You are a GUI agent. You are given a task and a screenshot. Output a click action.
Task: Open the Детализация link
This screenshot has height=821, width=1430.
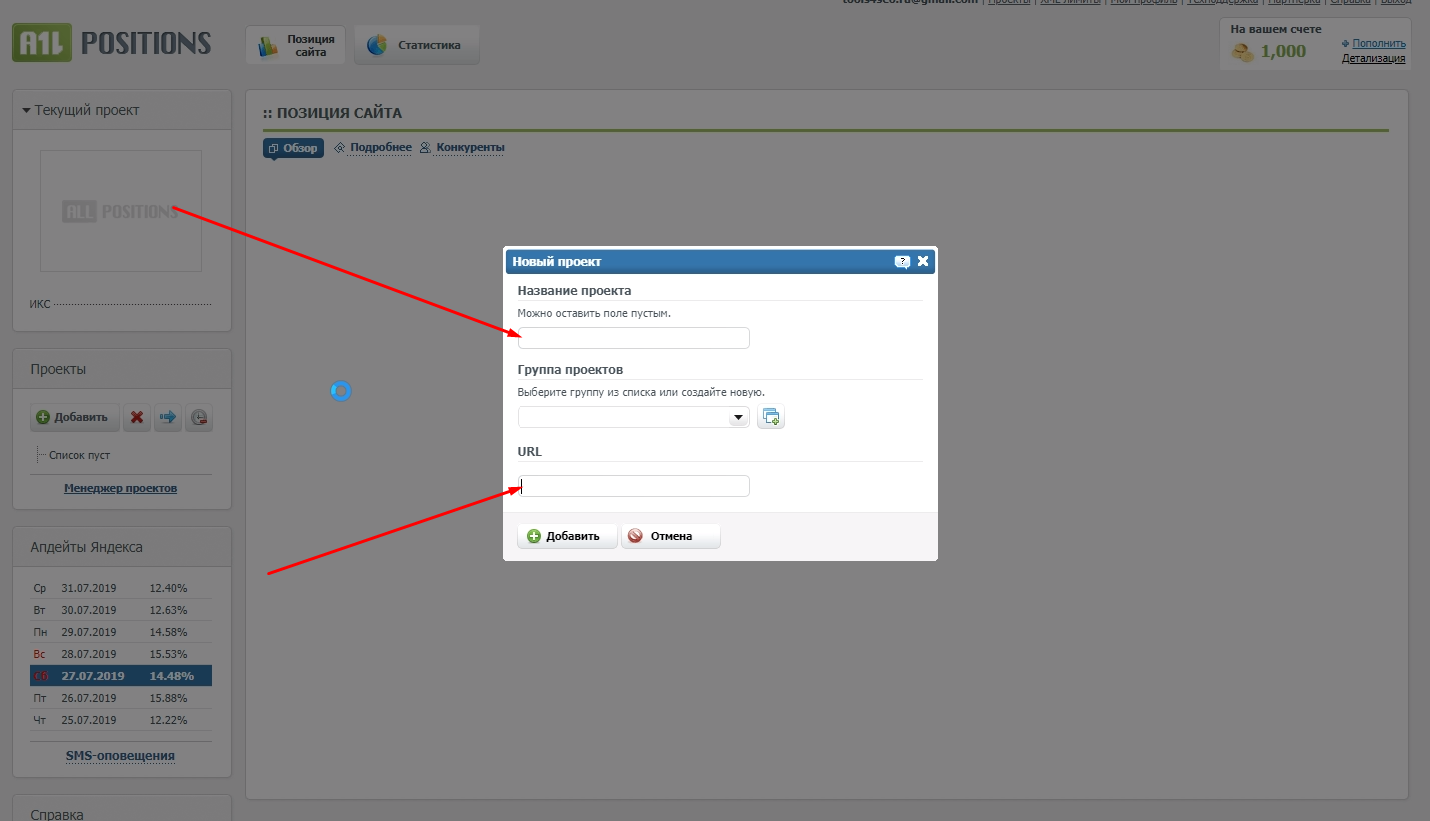point(1373,58)
